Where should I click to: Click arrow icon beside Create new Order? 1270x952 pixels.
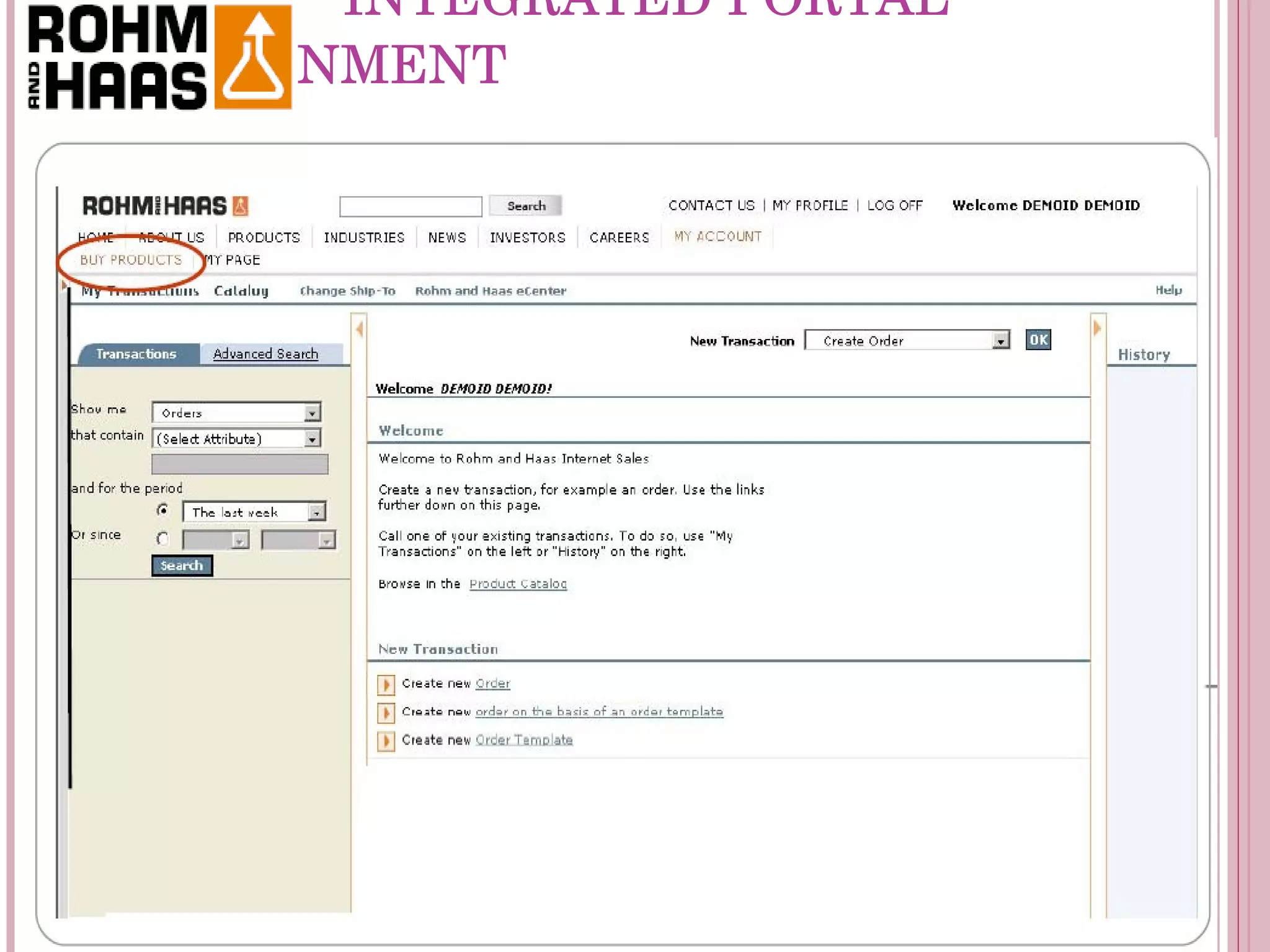(x=386, y=684)
